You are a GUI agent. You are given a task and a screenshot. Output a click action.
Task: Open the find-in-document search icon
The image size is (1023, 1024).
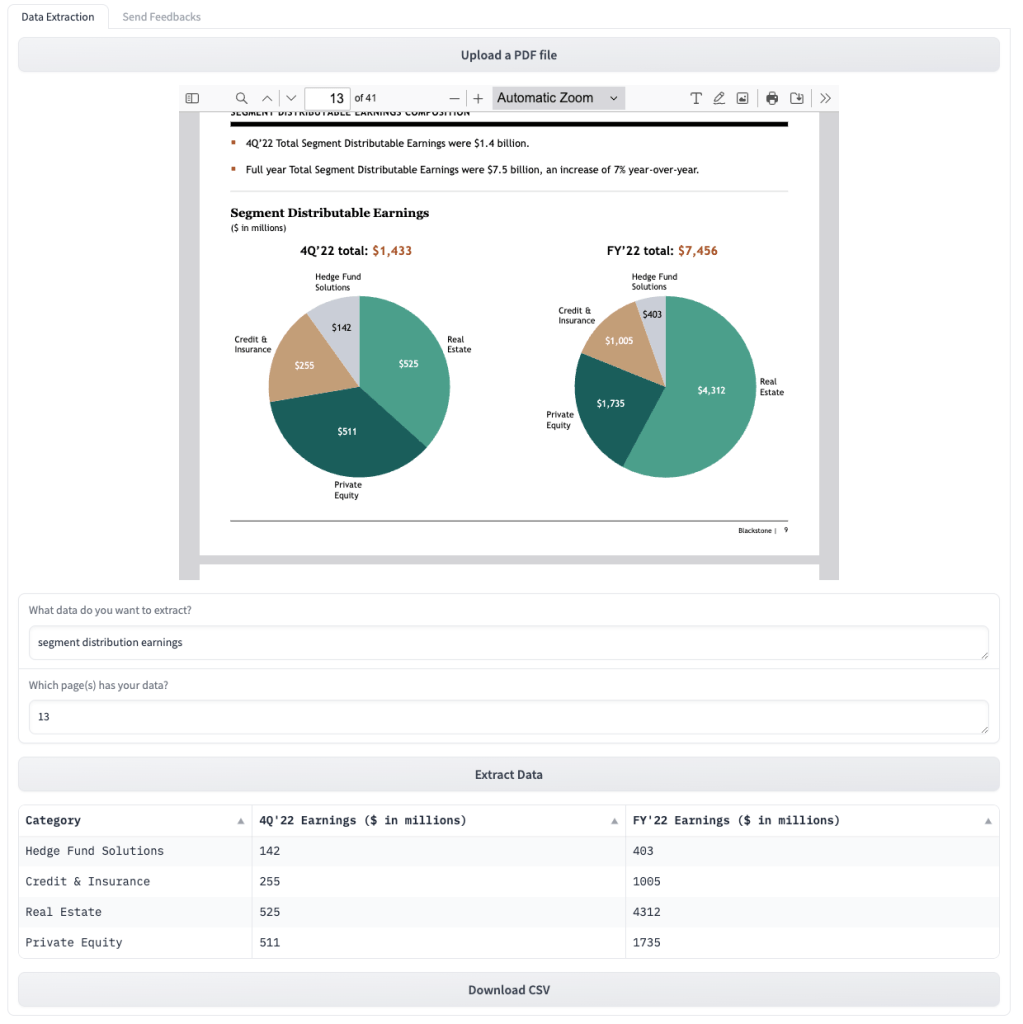pyautogui.click(x=241, y=98)
